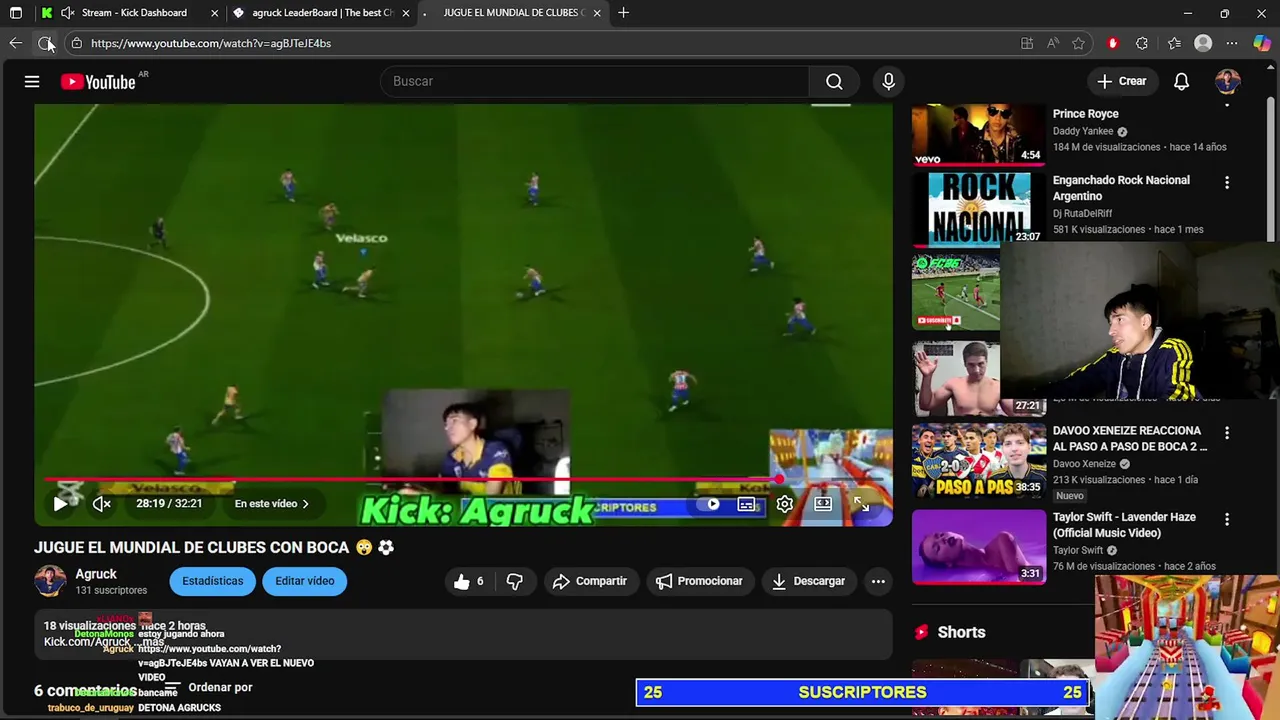Expand the 'En este video' chapters

coord(272,504)
